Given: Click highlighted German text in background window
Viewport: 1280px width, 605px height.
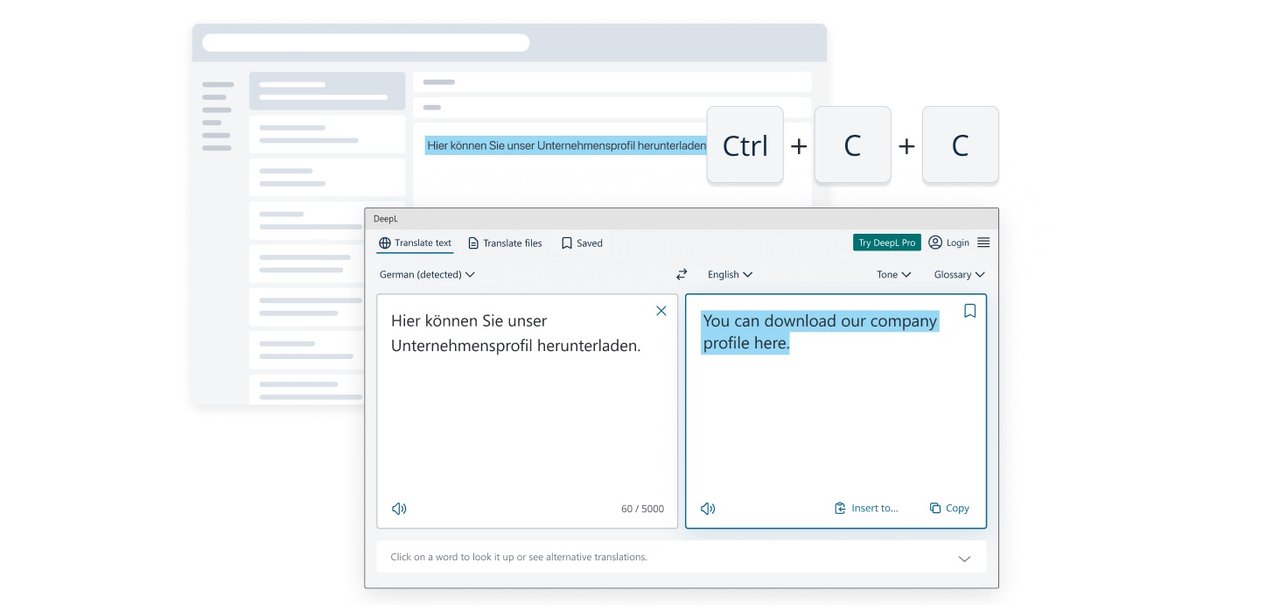Looking at the screenshot, I should [x=566, y=146].
